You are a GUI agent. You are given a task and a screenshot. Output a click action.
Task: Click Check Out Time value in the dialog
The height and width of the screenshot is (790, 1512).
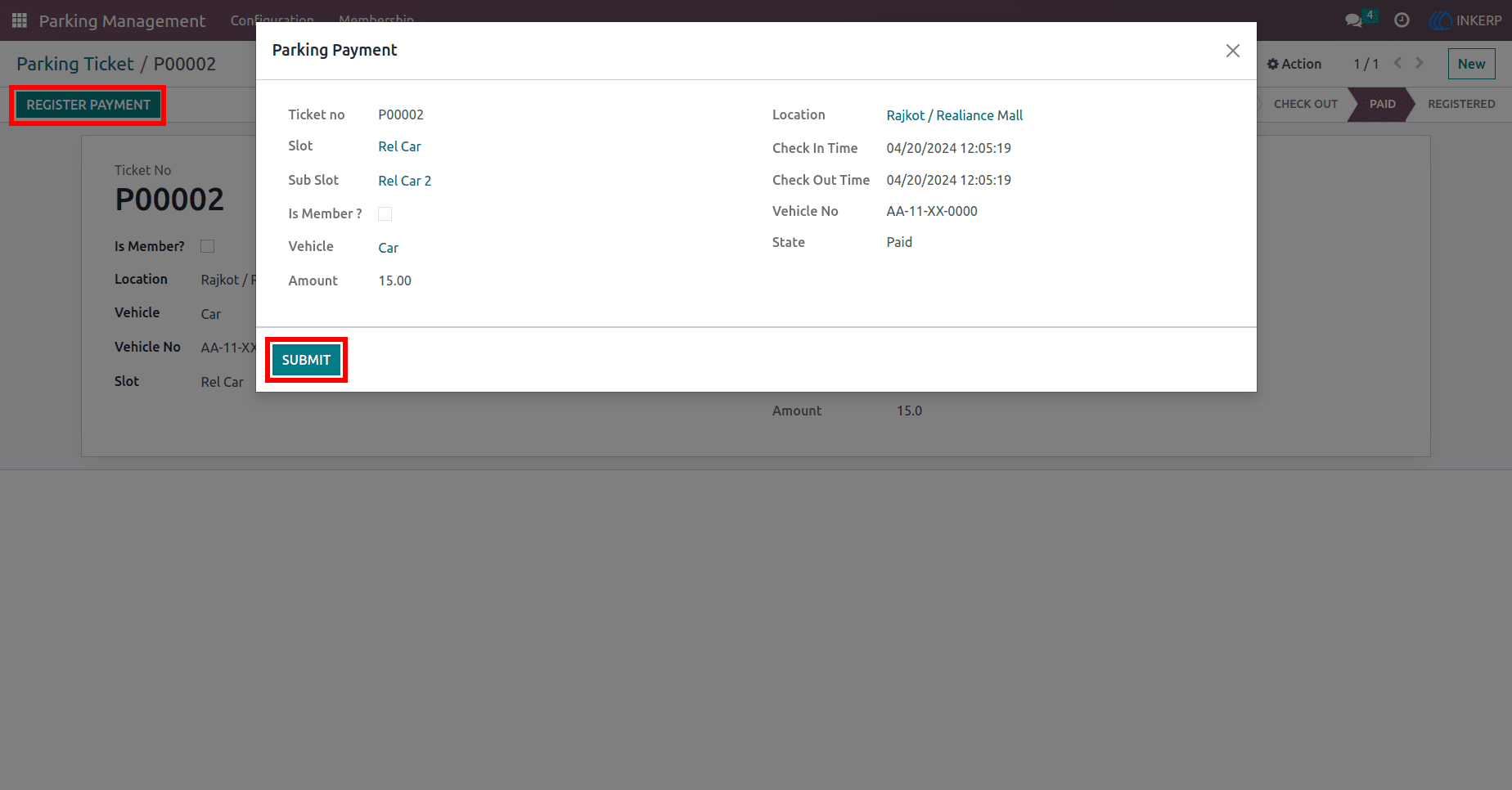coord(948,180)
